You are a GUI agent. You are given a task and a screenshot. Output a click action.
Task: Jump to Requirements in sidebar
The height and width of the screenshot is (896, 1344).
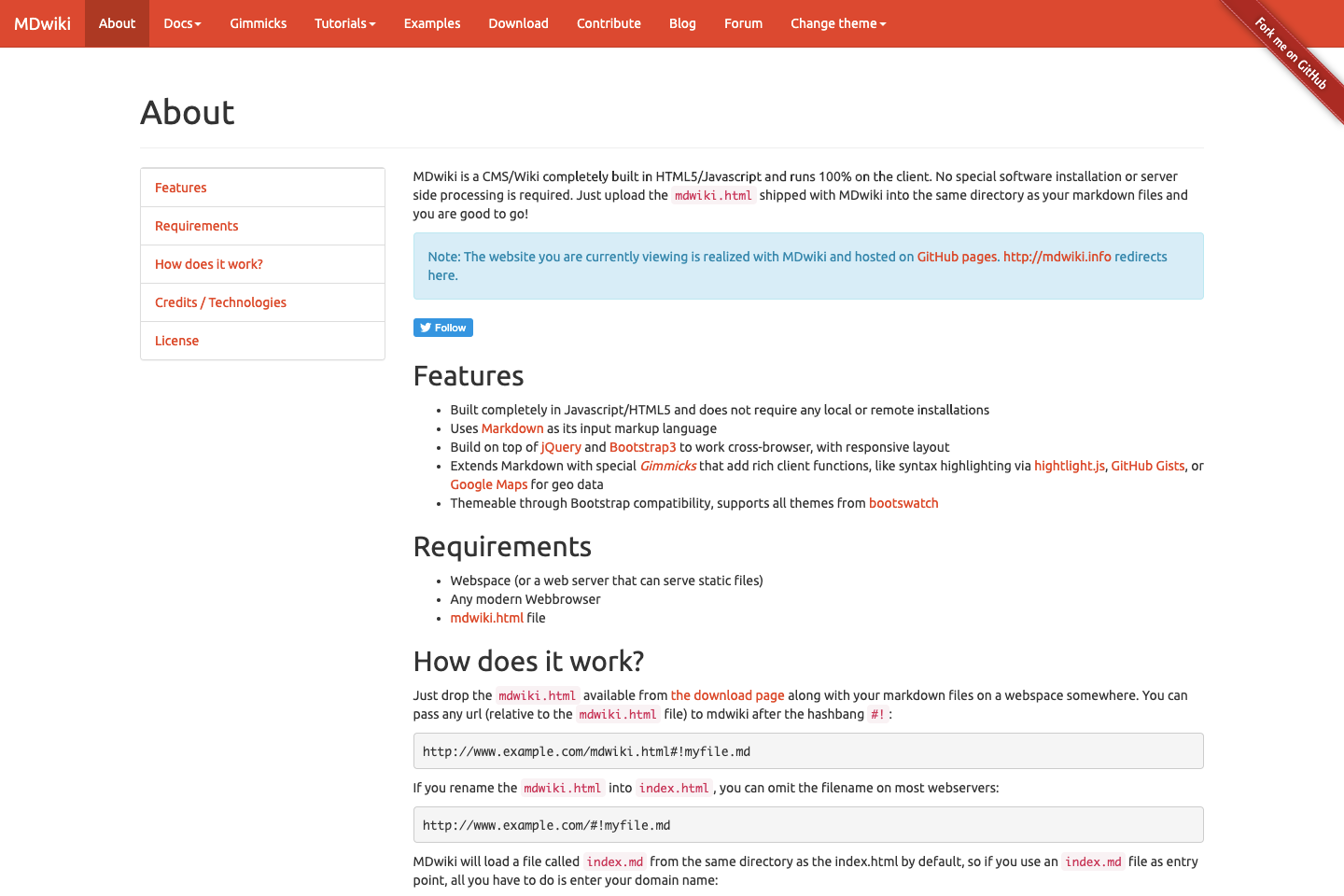[x=262, y=226]
